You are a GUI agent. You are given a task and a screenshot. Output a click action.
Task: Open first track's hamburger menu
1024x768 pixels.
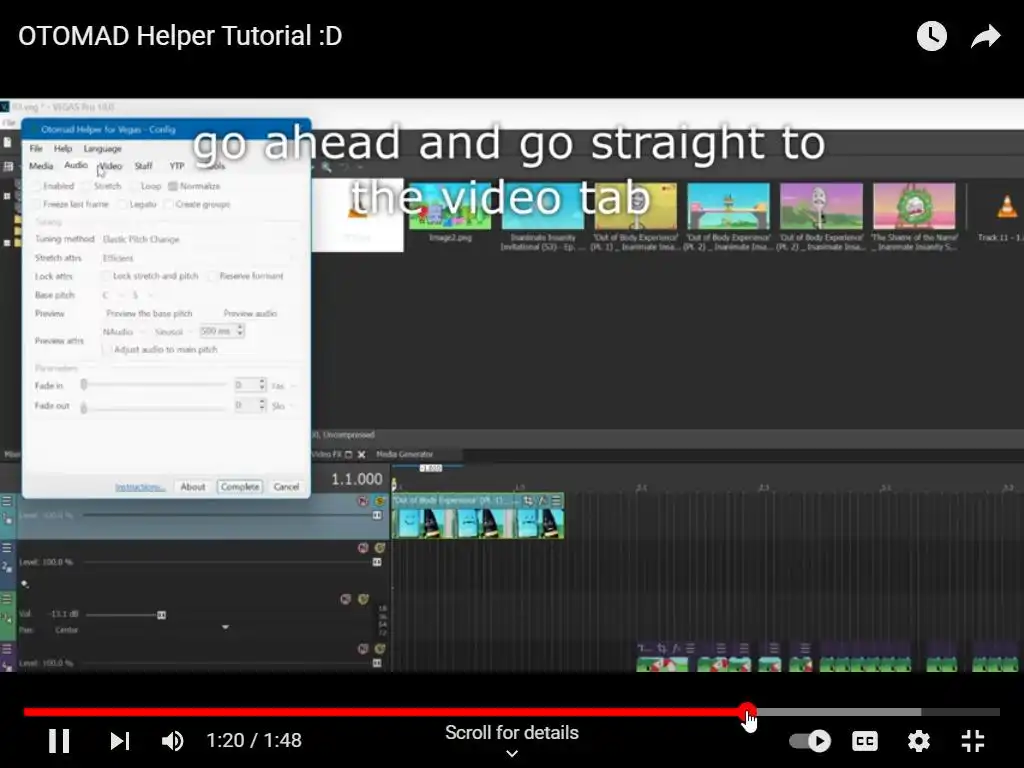tap(7, 501)
